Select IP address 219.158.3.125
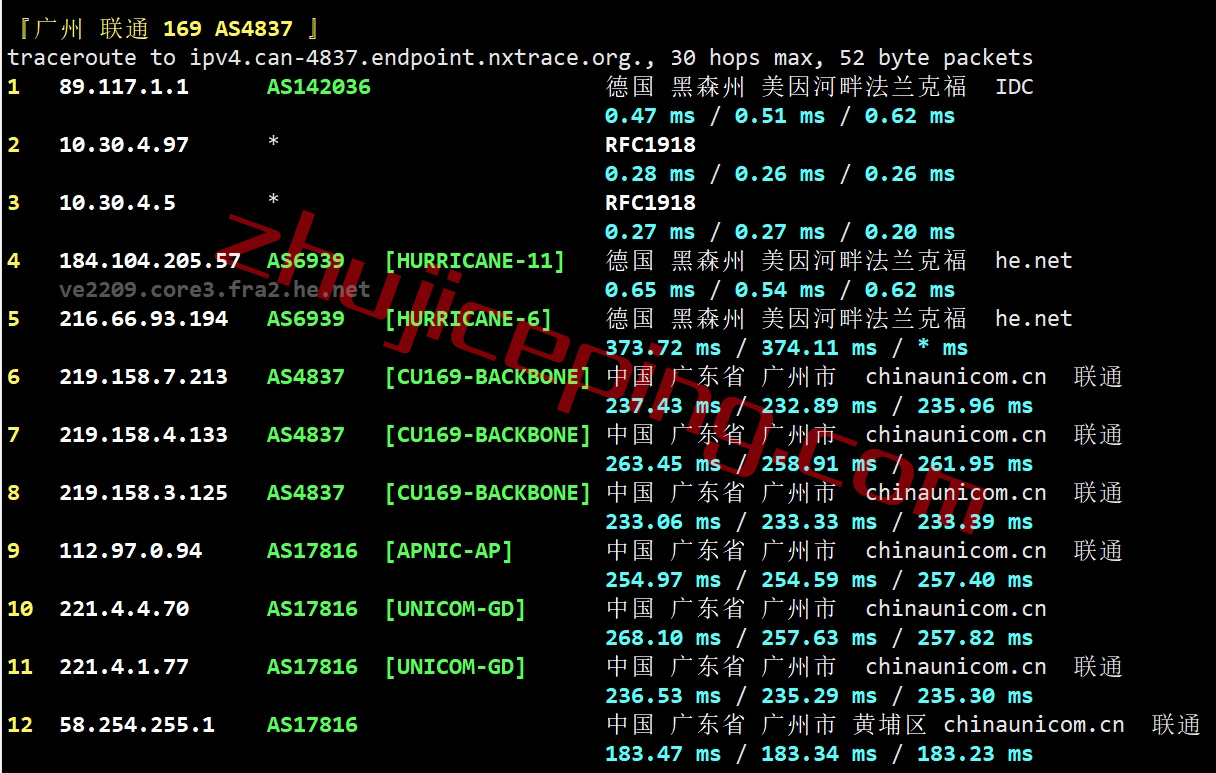 [143, 493]
